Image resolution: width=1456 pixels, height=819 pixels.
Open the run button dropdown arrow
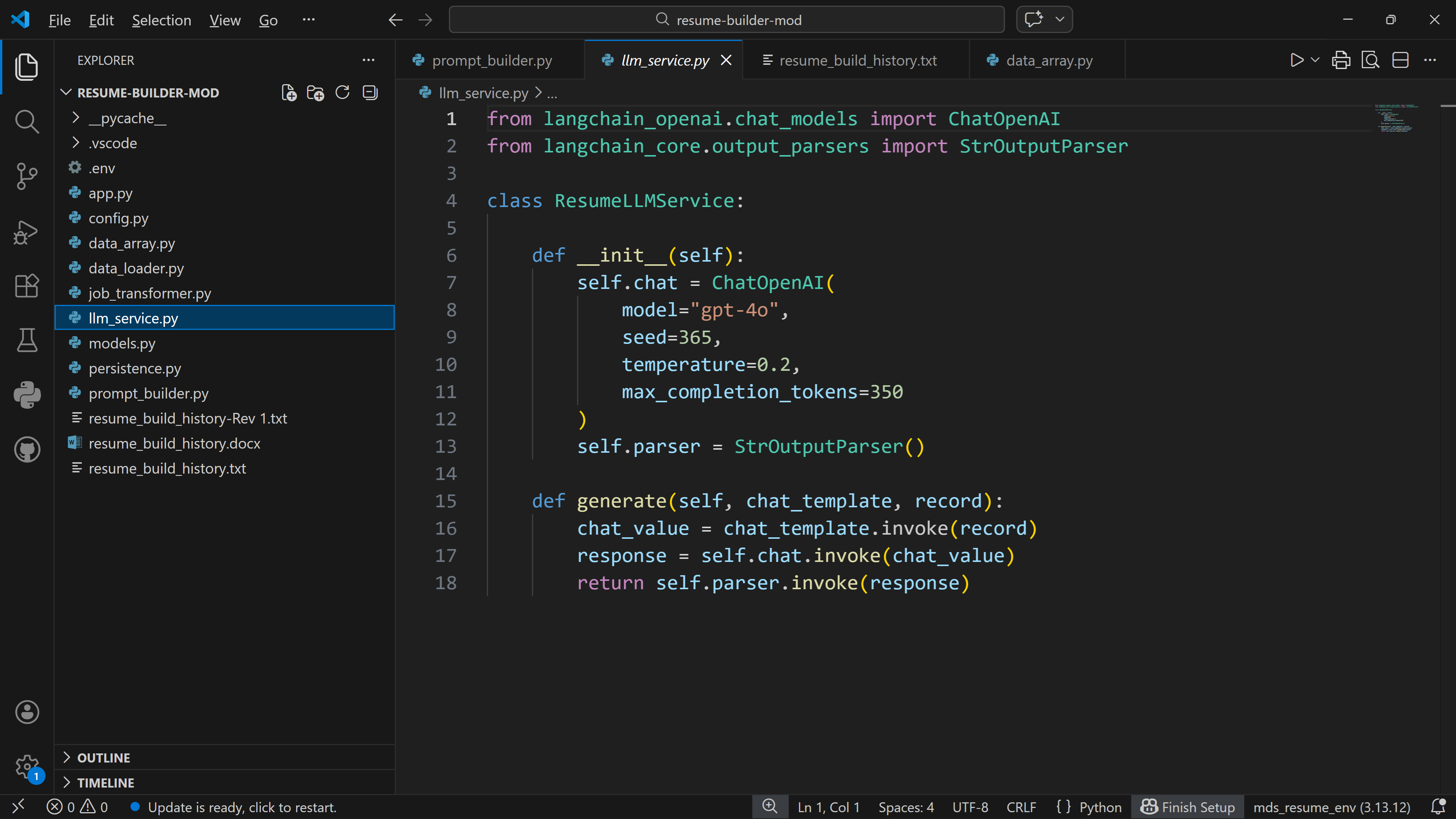click(1315, 60)
